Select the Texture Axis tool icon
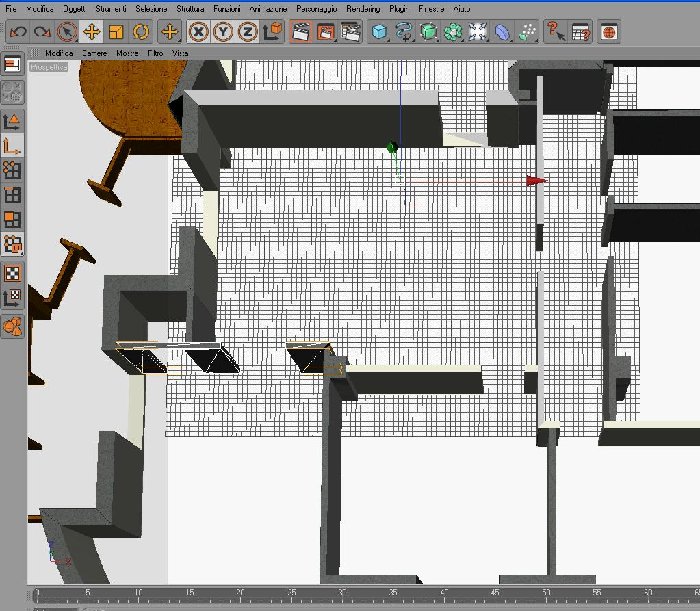Screen dimensions: 700x611 [12, 297]
